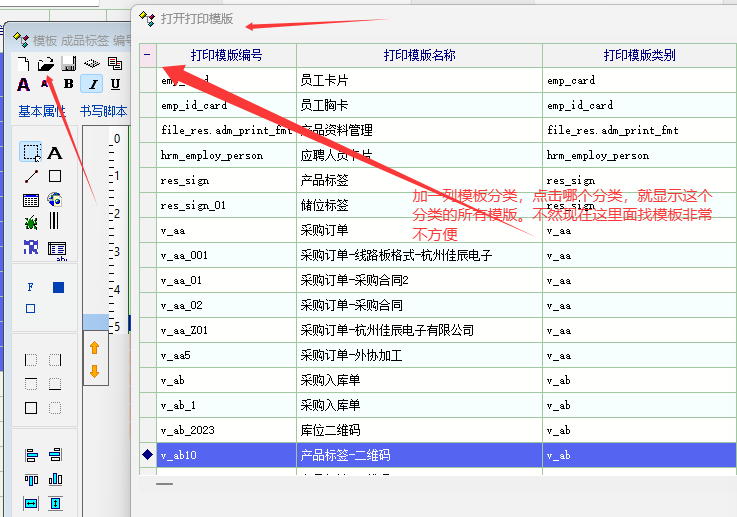Select the globe image tool
737x517 pixels.
[55, 200]
